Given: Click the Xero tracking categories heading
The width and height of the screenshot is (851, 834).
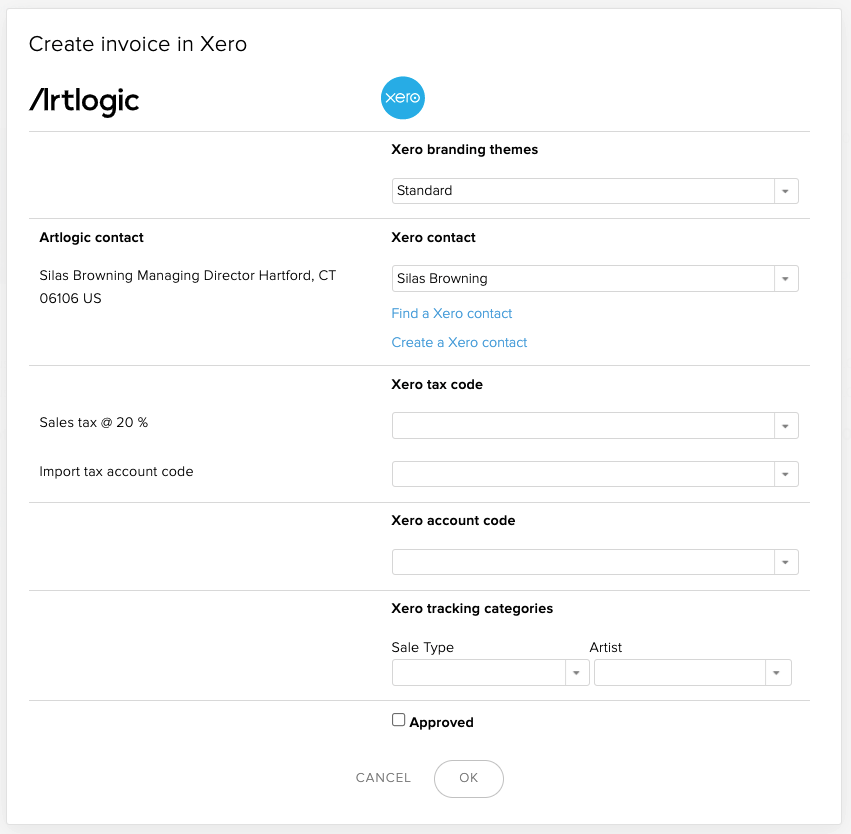Looking at the screenshot, I should point(472,609).
